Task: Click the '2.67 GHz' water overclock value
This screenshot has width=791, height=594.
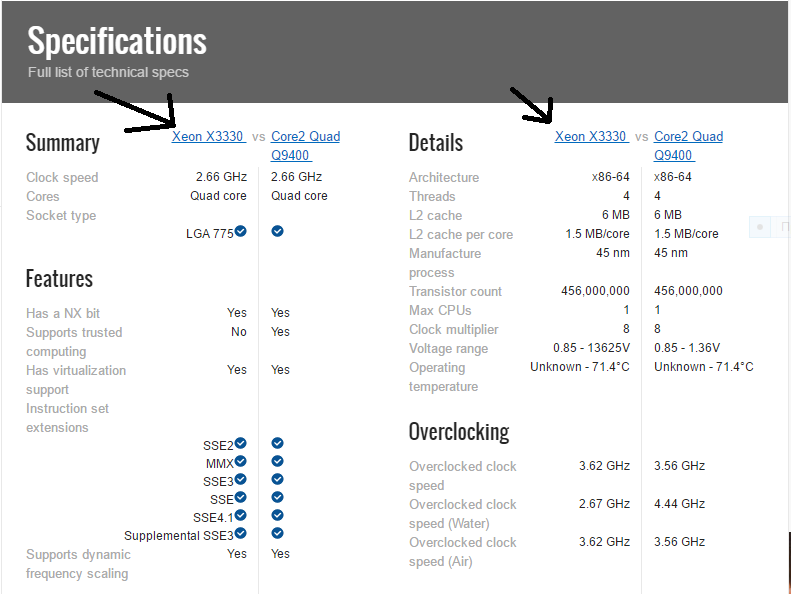Action: 604,504
